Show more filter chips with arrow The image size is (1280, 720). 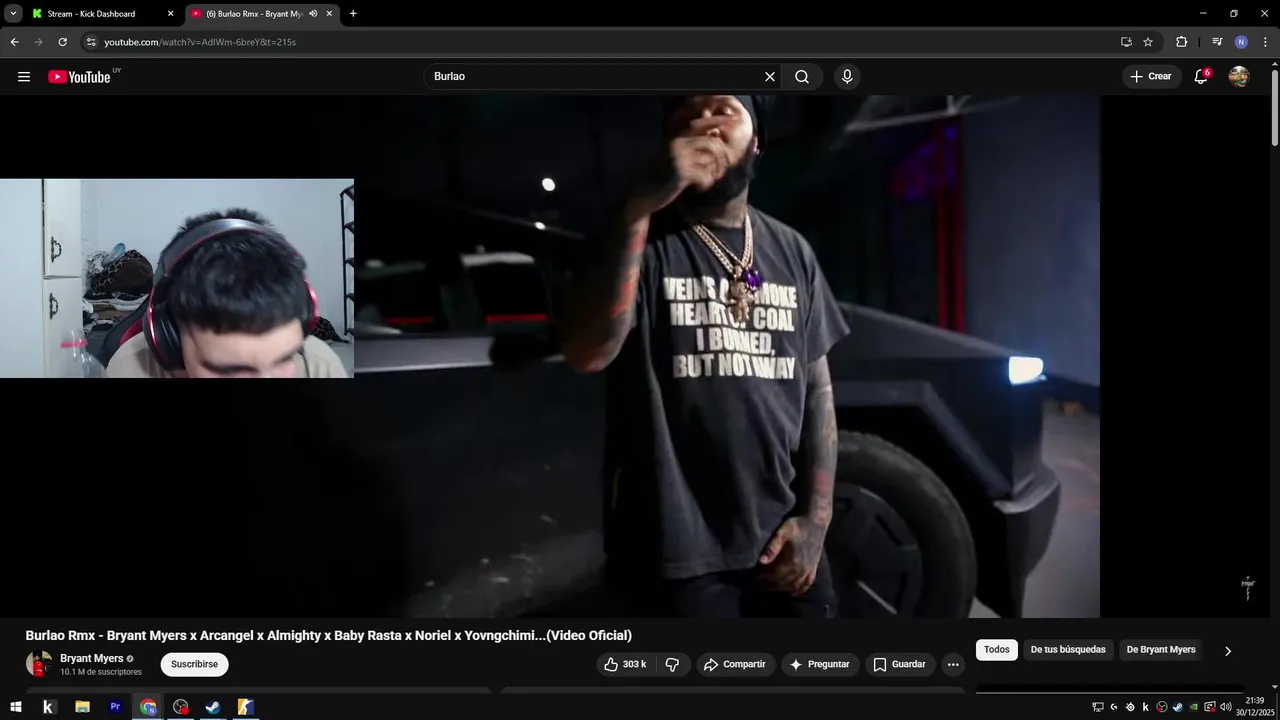(1228, 650)
